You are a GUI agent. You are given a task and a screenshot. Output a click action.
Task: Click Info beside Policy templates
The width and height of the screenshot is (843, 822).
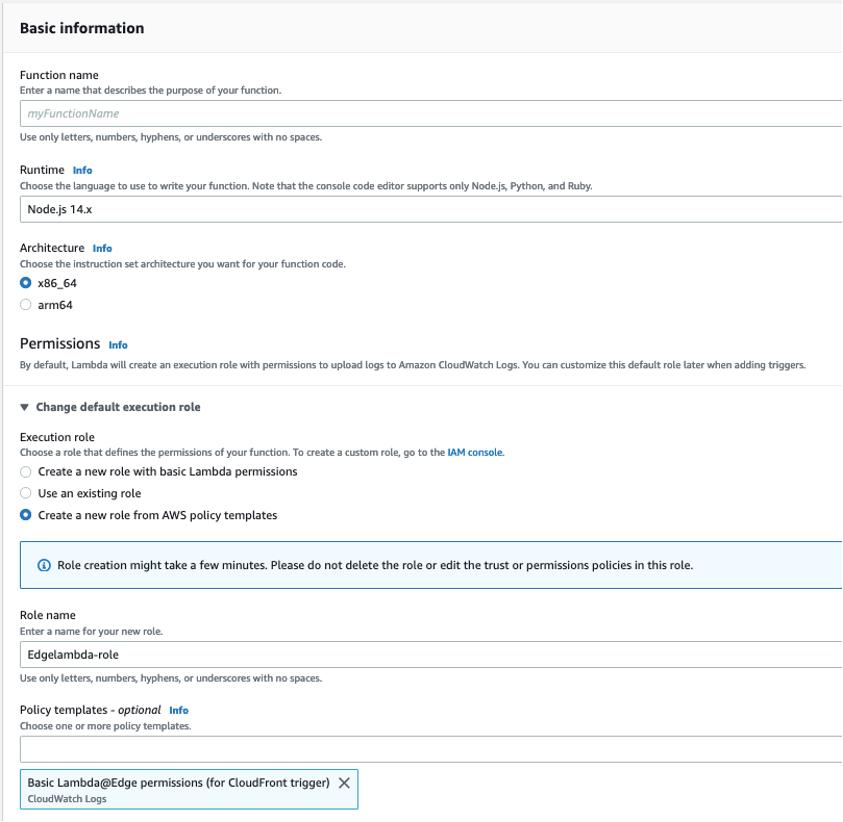[178, 710]
